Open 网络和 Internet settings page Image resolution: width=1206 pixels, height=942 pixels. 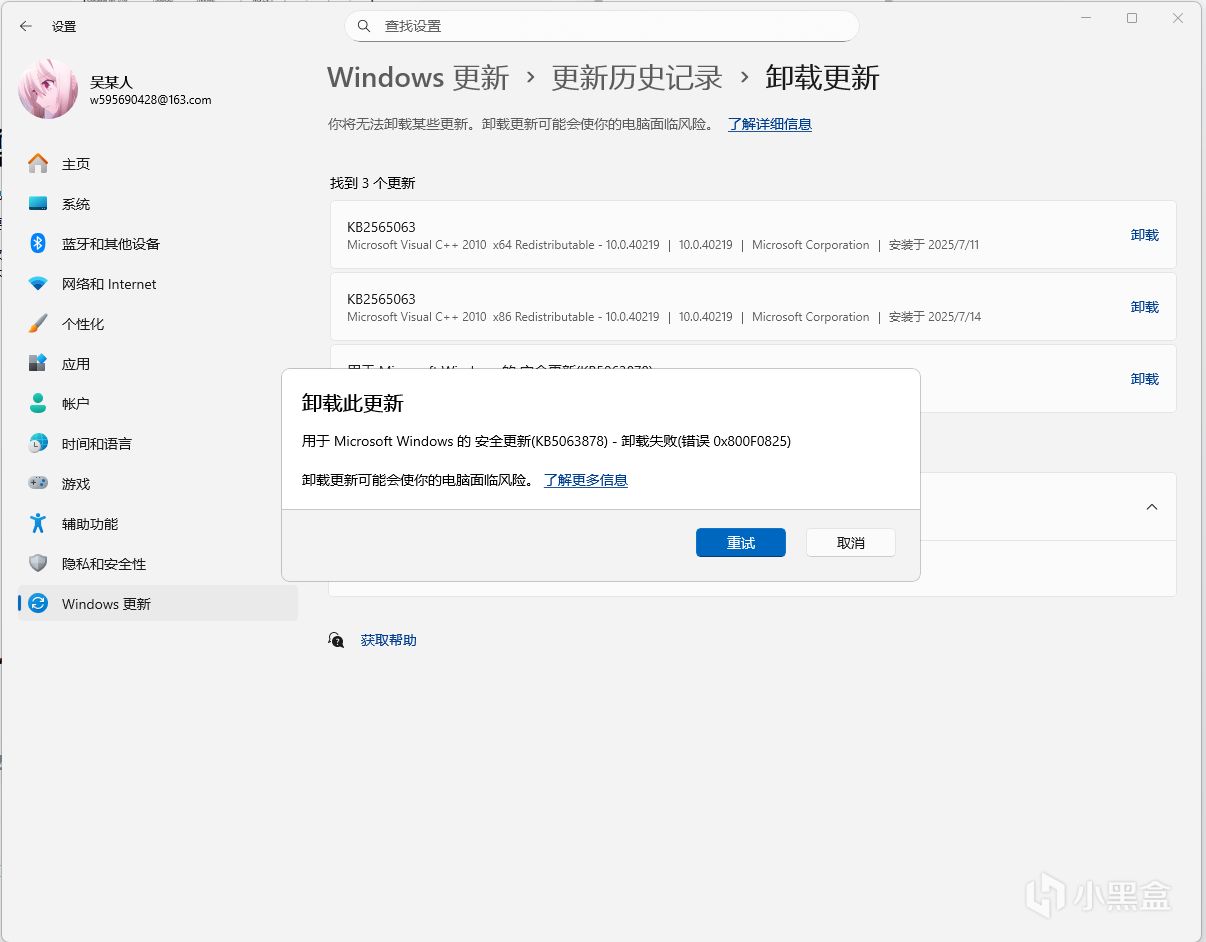click(158, 283)
